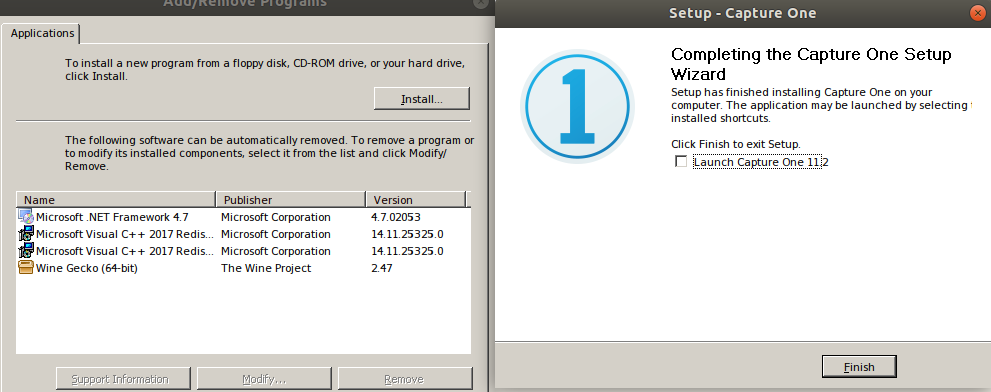This screenshot has width=991, height=392.
Task: Click the second Visual C++ 2017 Redistributable icon
Action: 26,251
